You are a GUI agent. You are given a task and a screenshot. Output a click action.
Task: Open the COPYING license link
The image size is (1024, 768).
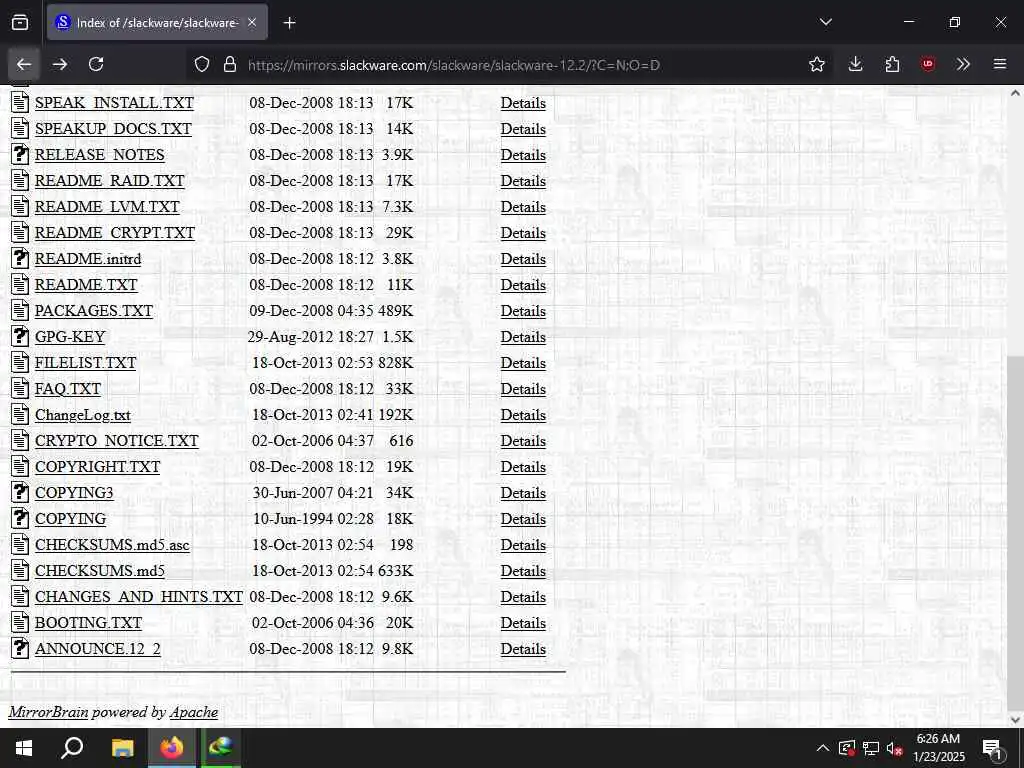click(x=70, y=519)
